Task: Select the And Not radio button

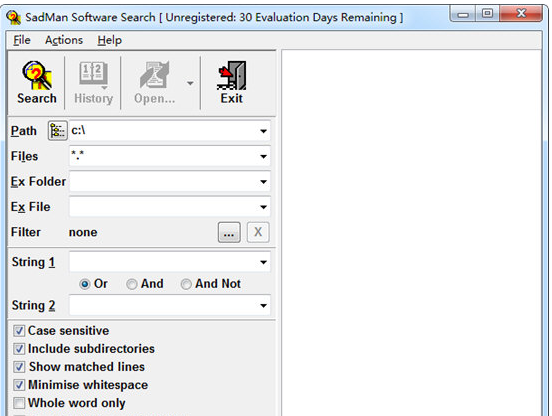Action: [186, 284]
